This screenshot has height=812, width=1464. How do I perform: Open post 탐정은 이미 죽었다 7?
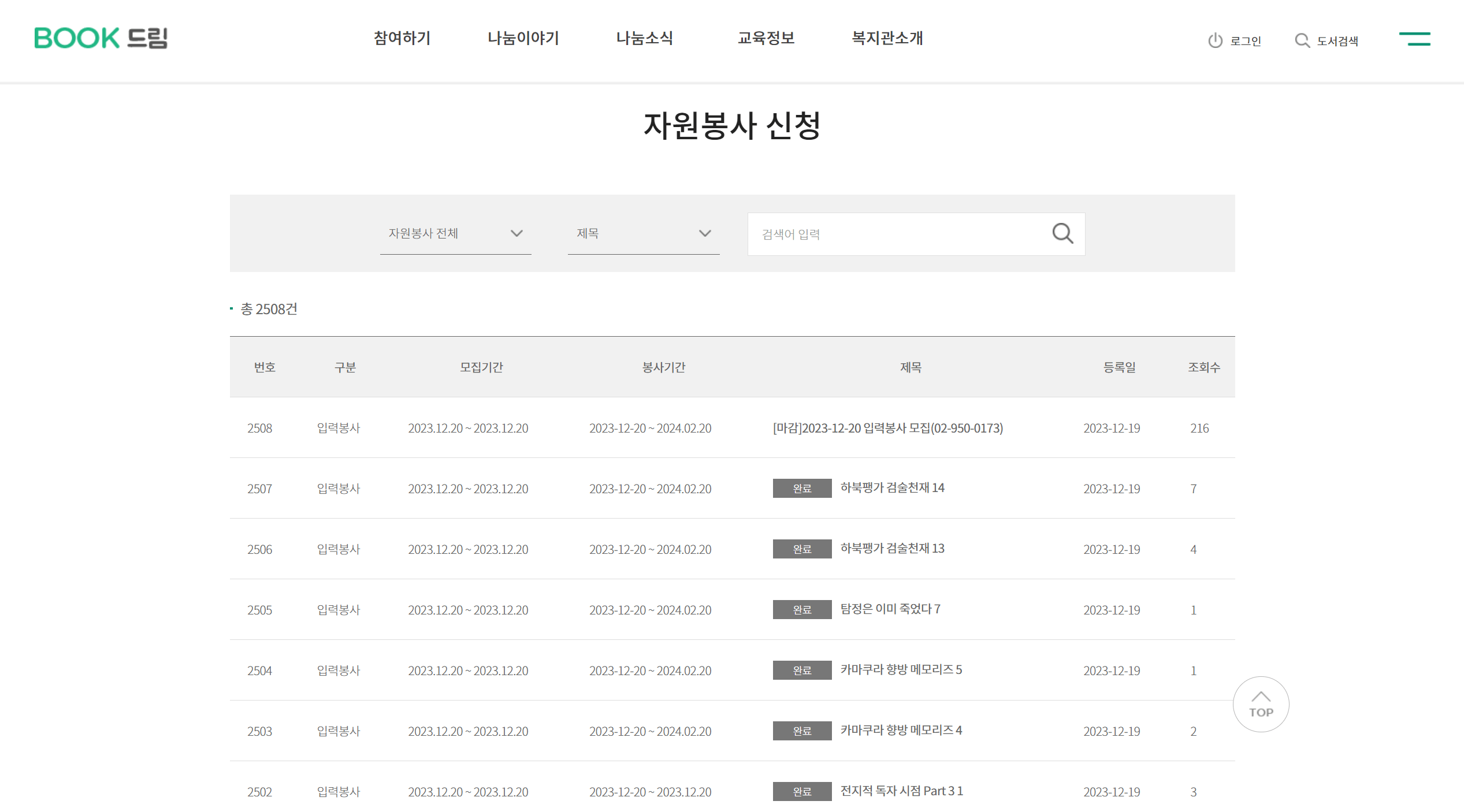[x=890, y=609]
